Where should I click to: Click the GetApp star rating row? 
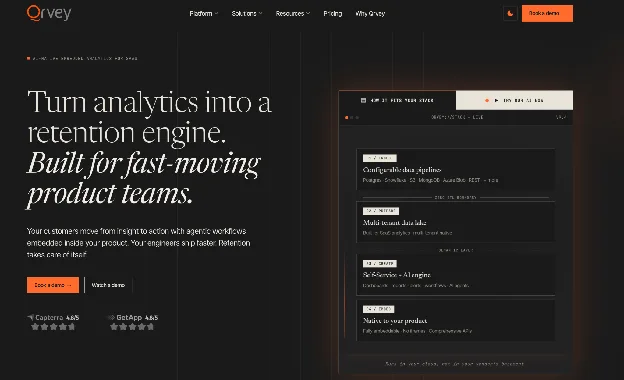point(132,327)
